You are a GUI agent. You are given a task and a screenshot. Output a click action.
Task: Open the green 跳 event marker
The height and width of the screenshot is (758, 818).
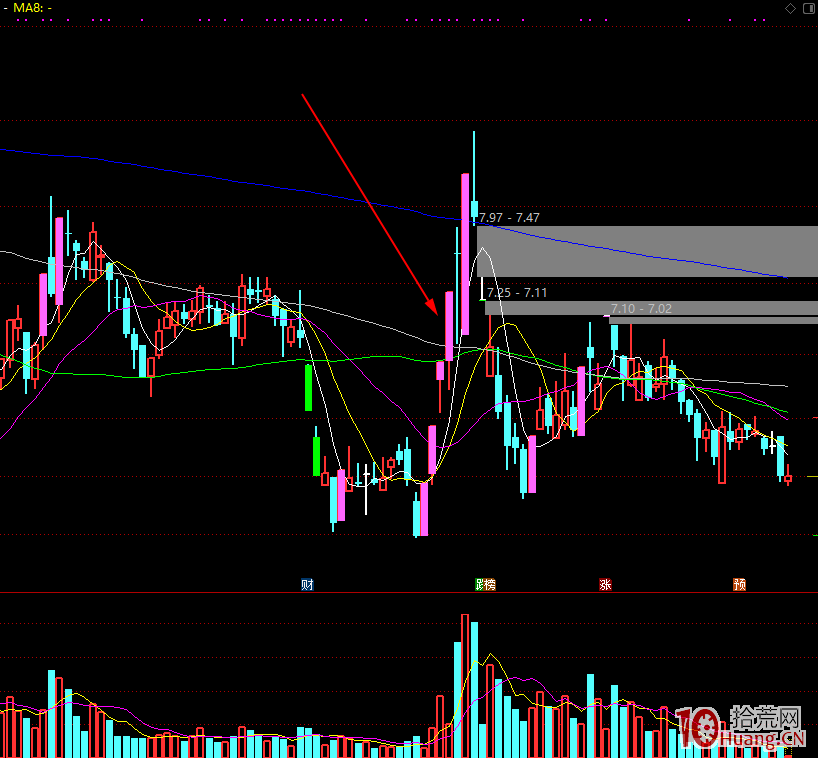click(479, 584)
